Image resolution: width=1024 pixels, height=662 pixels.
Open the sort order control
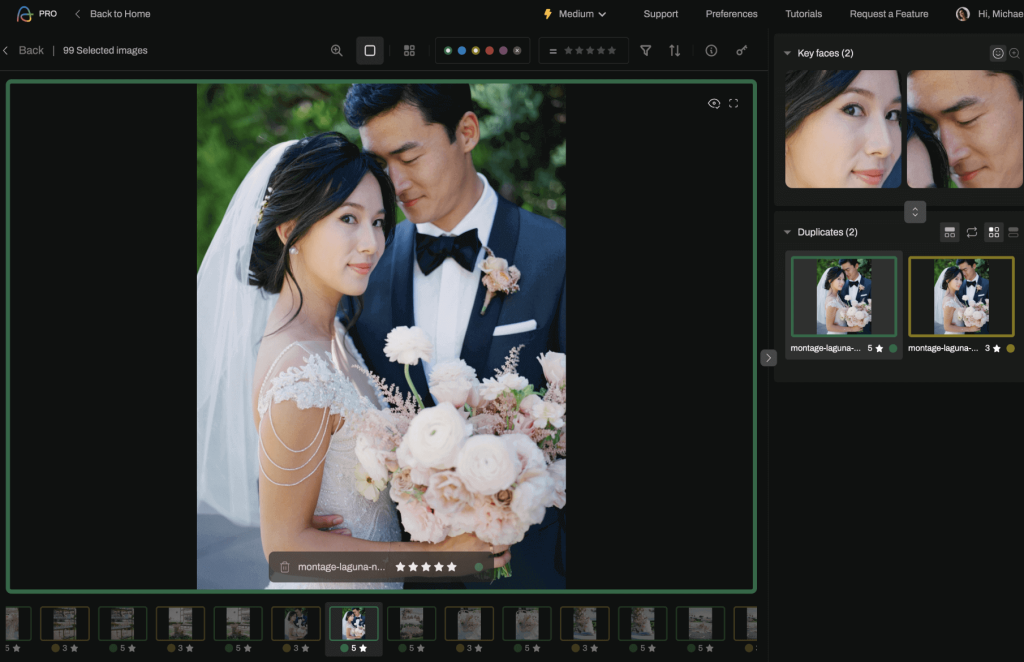(x=673, y=49)
